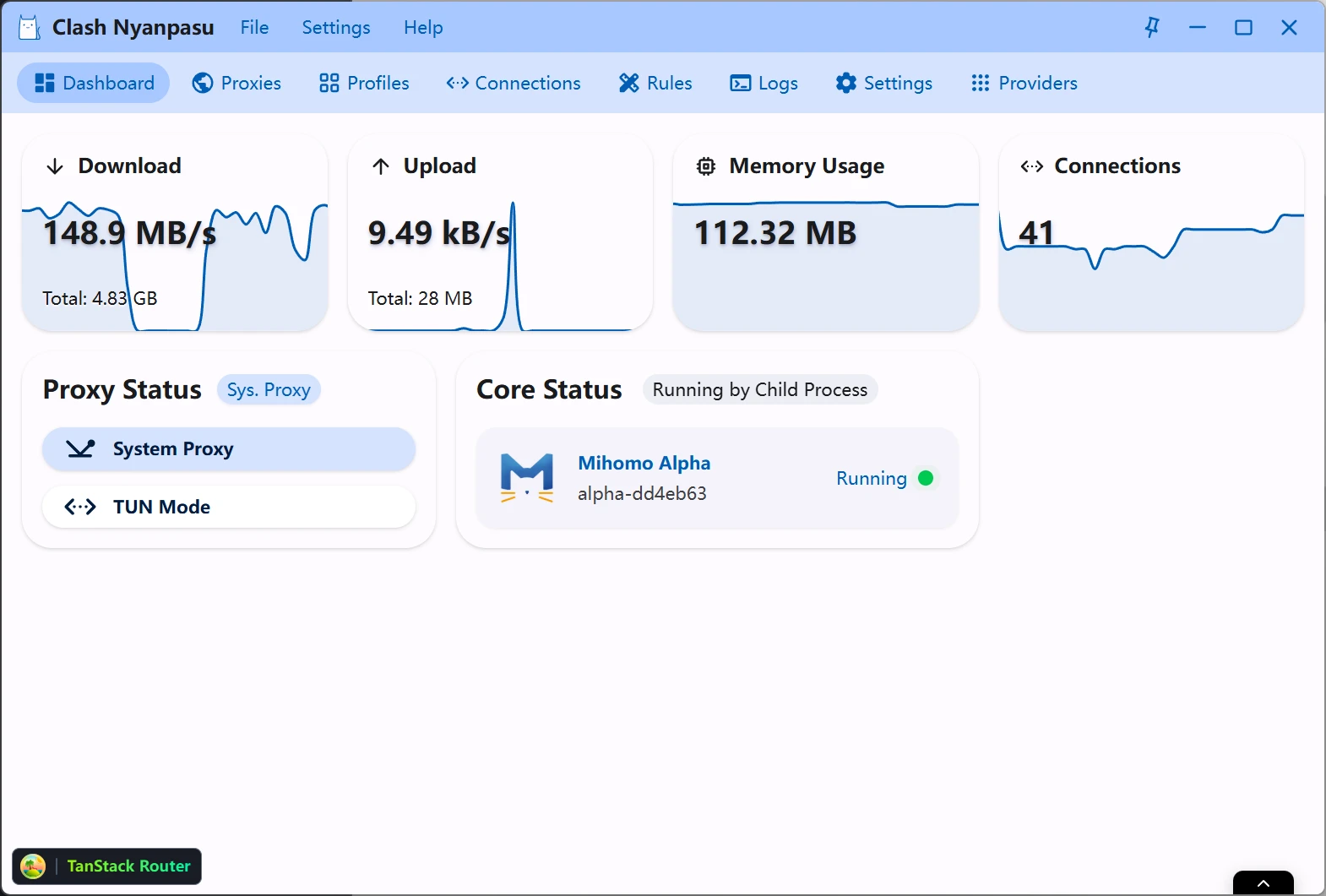Open the Rules tab

click(x=655, y=83)
